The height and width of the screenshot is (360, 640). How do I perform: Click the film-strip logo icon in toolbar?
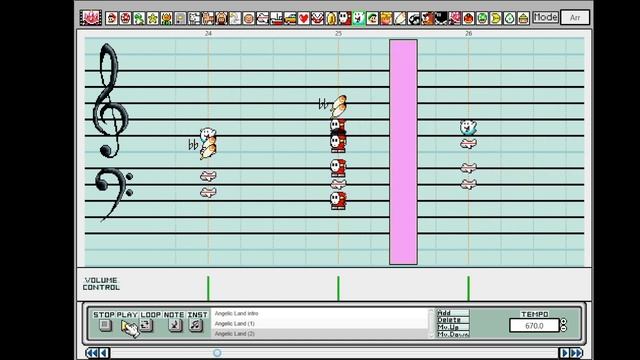tap(91, 18)
